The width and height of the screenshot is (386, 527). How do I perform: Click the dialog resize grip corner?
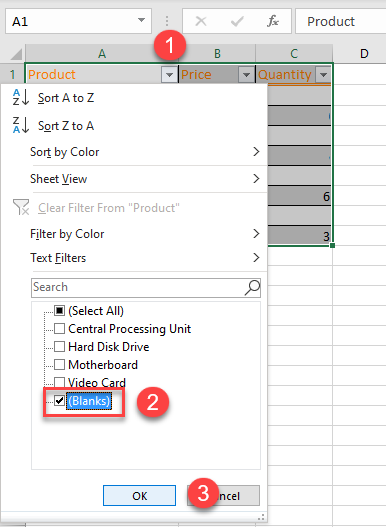coord(261,517)
